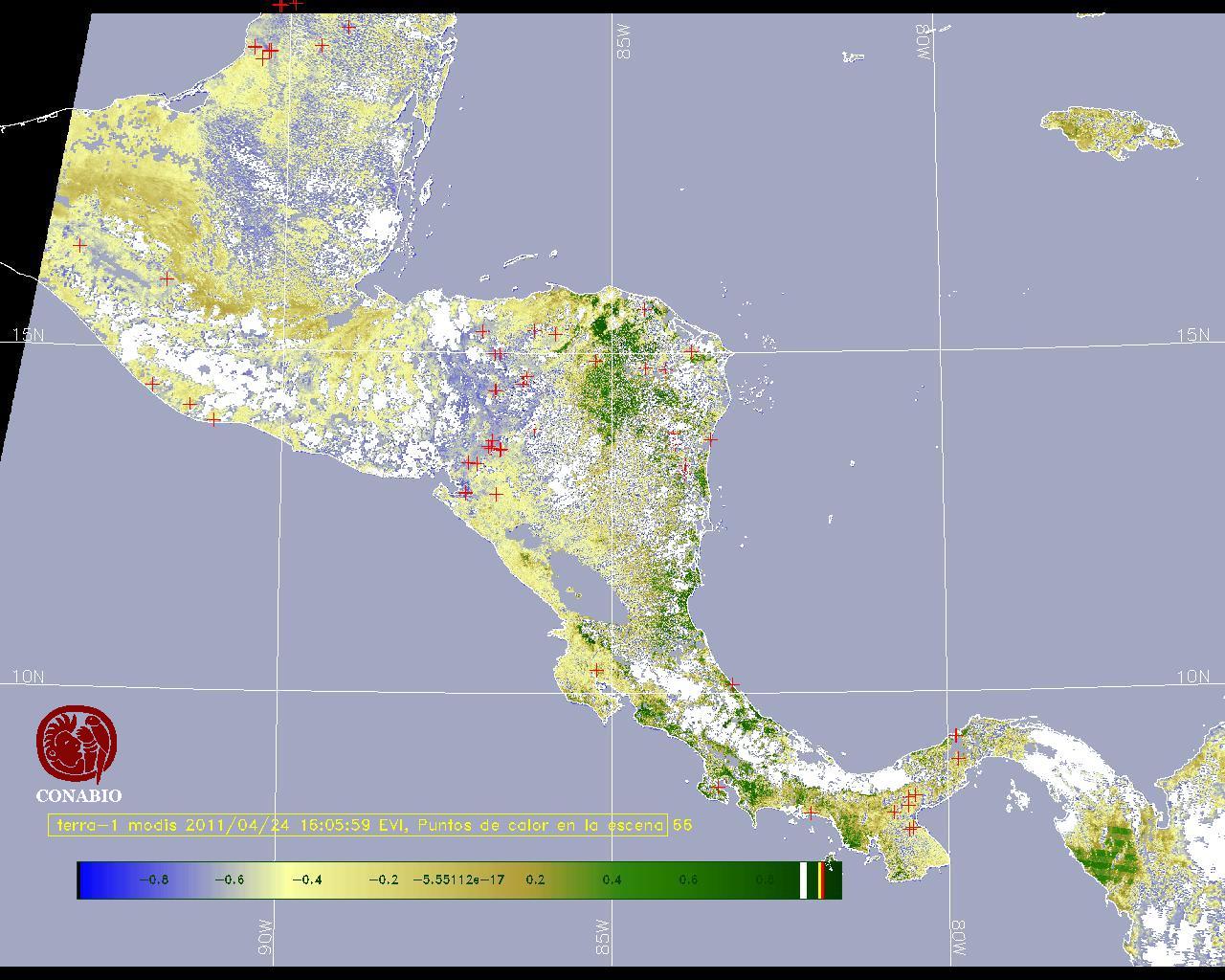Image resolution: width=1225 pixels, height=980 pixels.
Task: Click the hotspot count number 66
Action: tap(682, 825)
